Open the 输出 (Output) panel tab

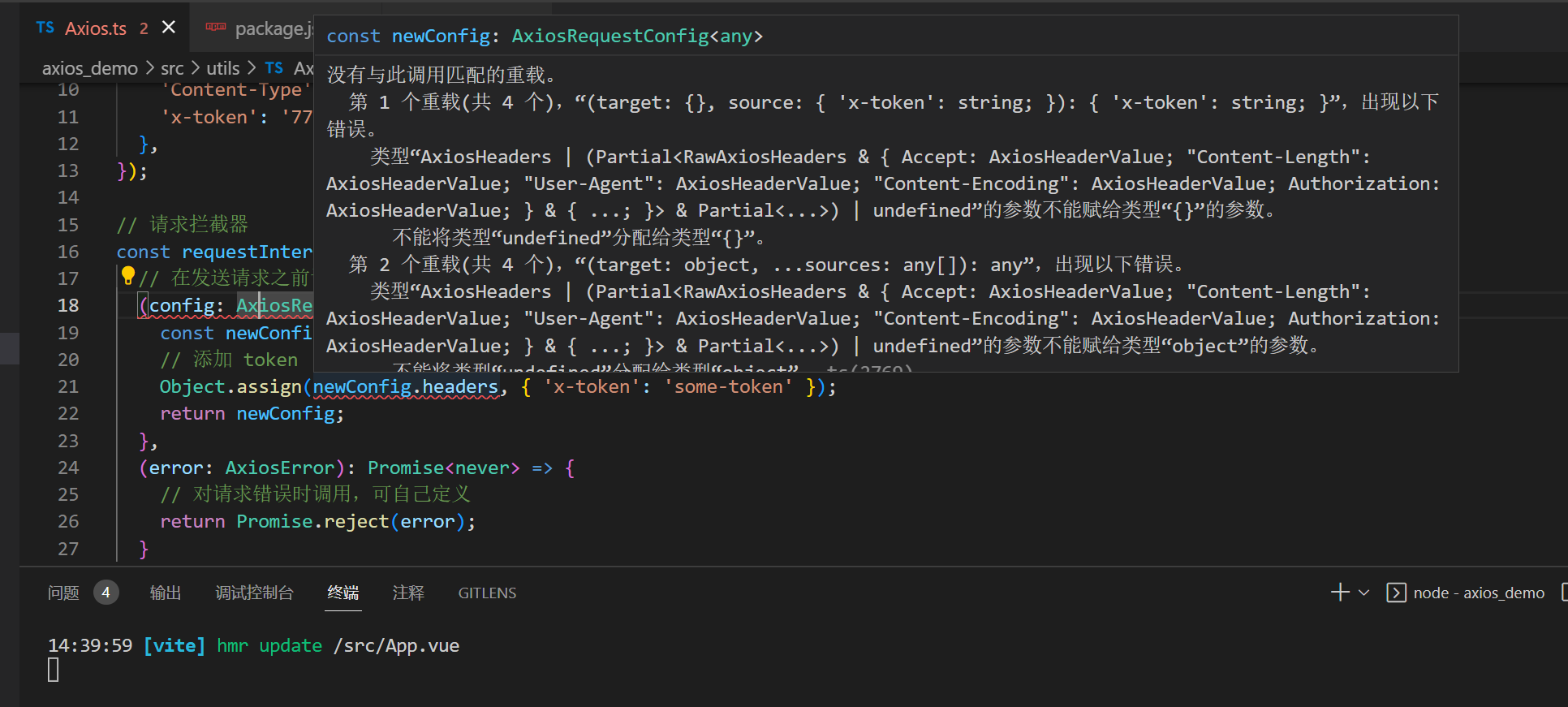tap(166, 593)
